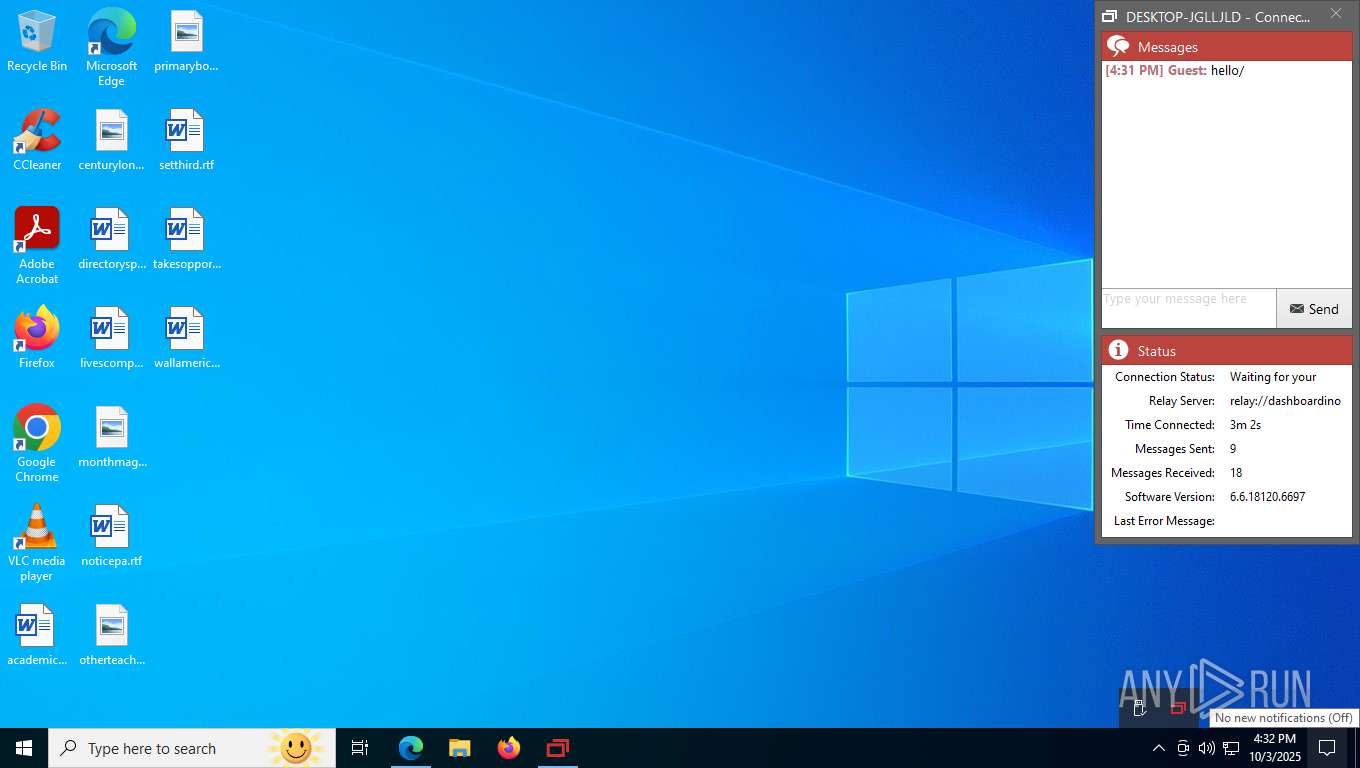Open the volume control tray icon
This screenshot has width=1360, height=768.
[1207, 748]
